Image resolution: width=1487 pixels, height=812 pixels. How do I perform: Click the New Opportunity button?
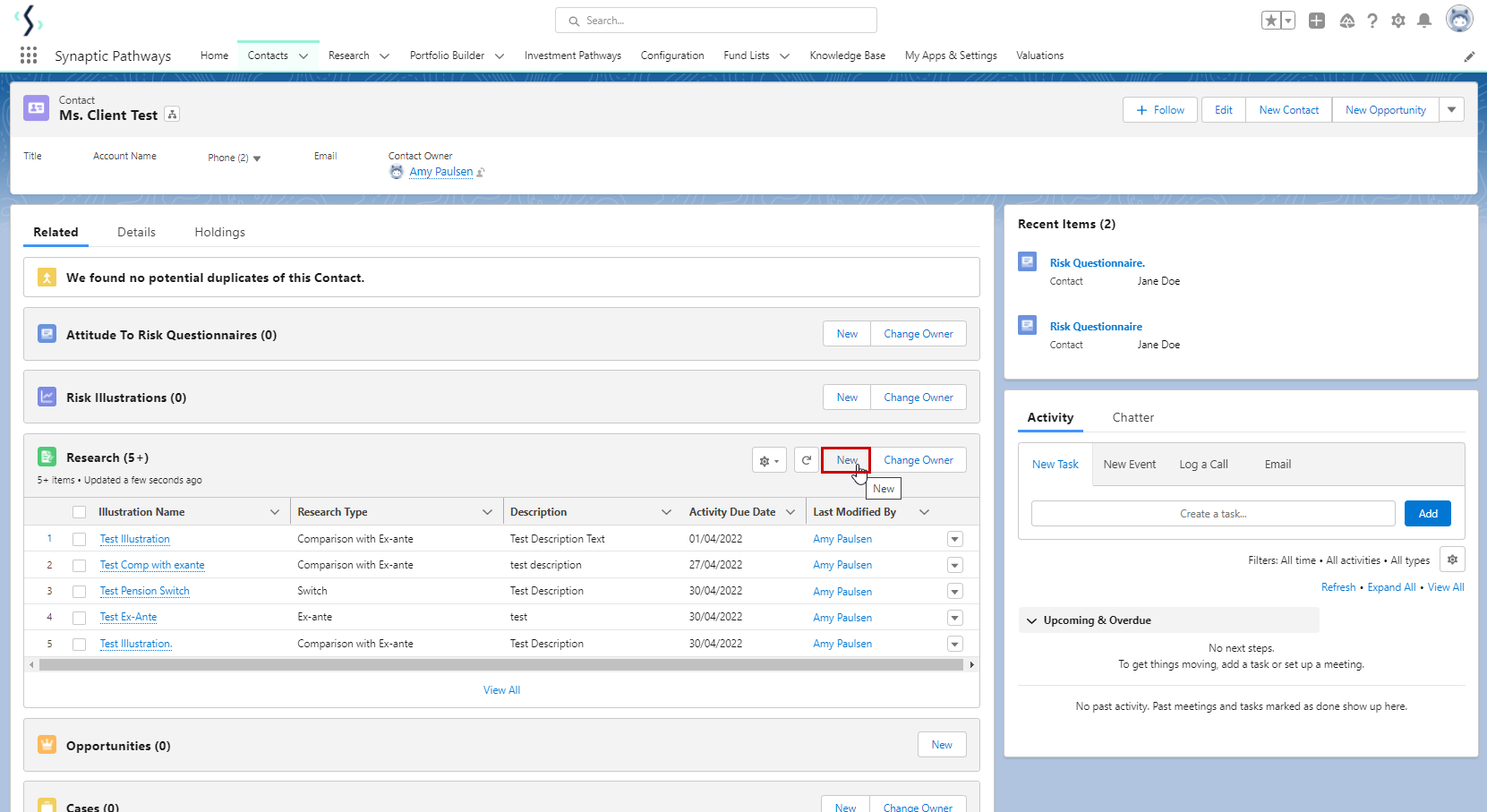point(1385,110)
